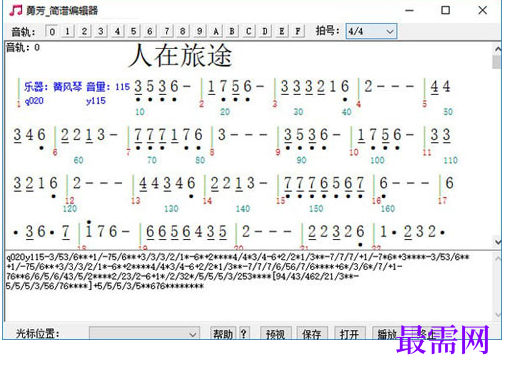Select track A button

pos(216,32)
